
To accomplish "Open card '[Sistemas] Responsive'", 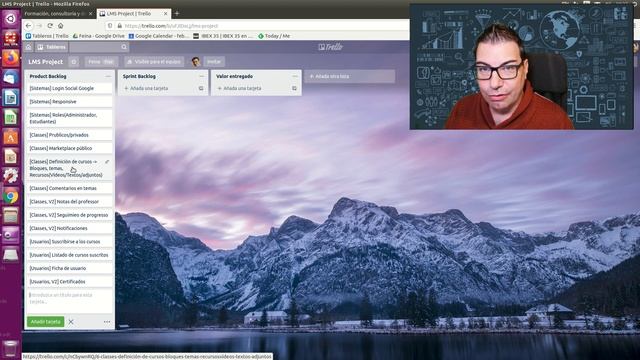I will (x=69, y=102).
